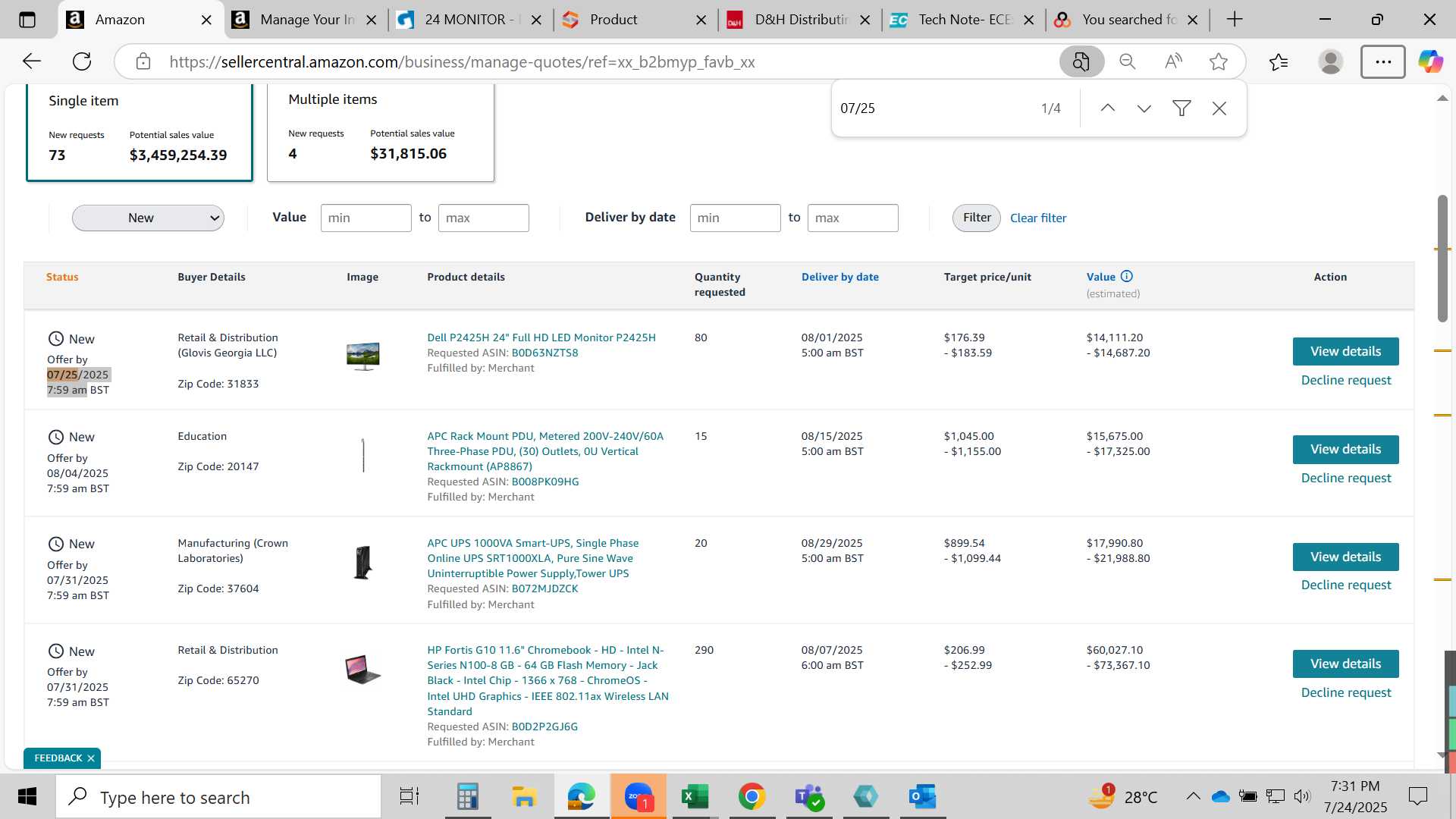1456x819 pixels.
Task: Decline request for APC Rack Mount PDU
Action: (1346, 479)
